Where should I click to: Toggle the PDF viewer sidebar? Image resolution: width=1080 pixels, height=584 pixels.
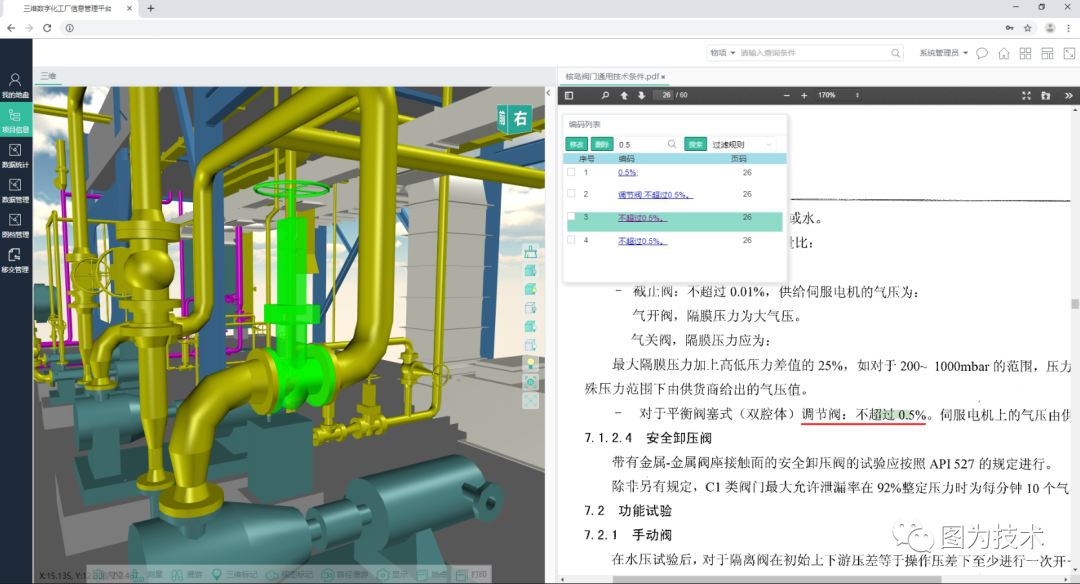pos(569,96)
